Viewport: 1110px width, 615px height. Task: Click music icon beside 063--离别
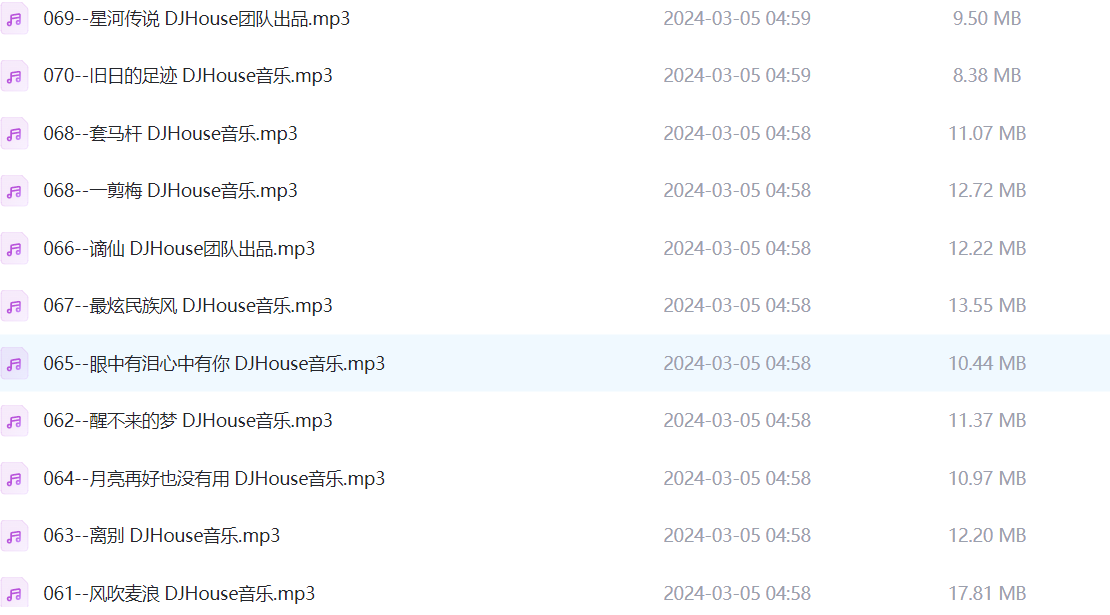click(14, 536)
